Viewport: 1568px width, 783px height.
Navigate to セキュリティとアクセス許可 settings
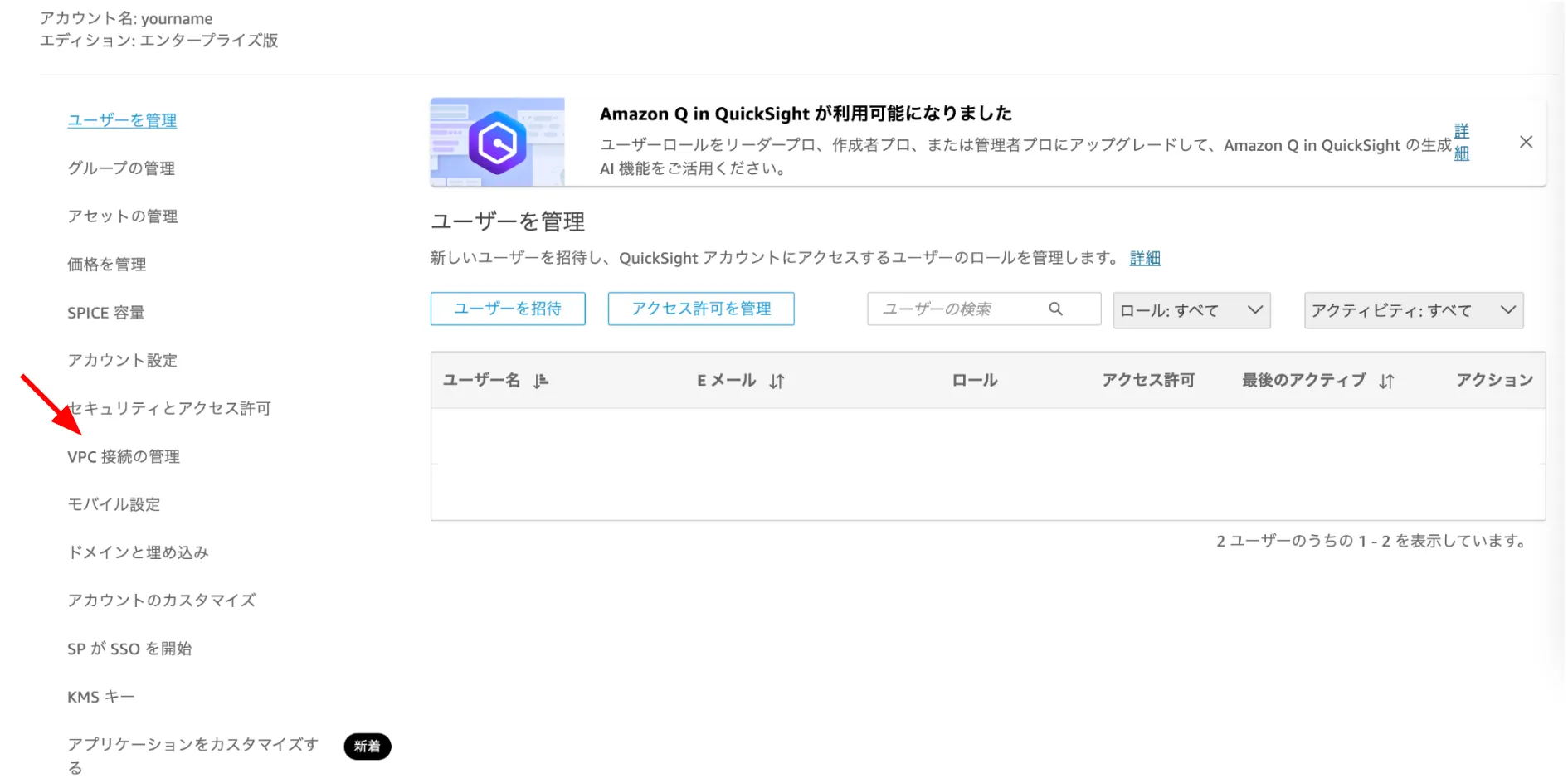171,409
